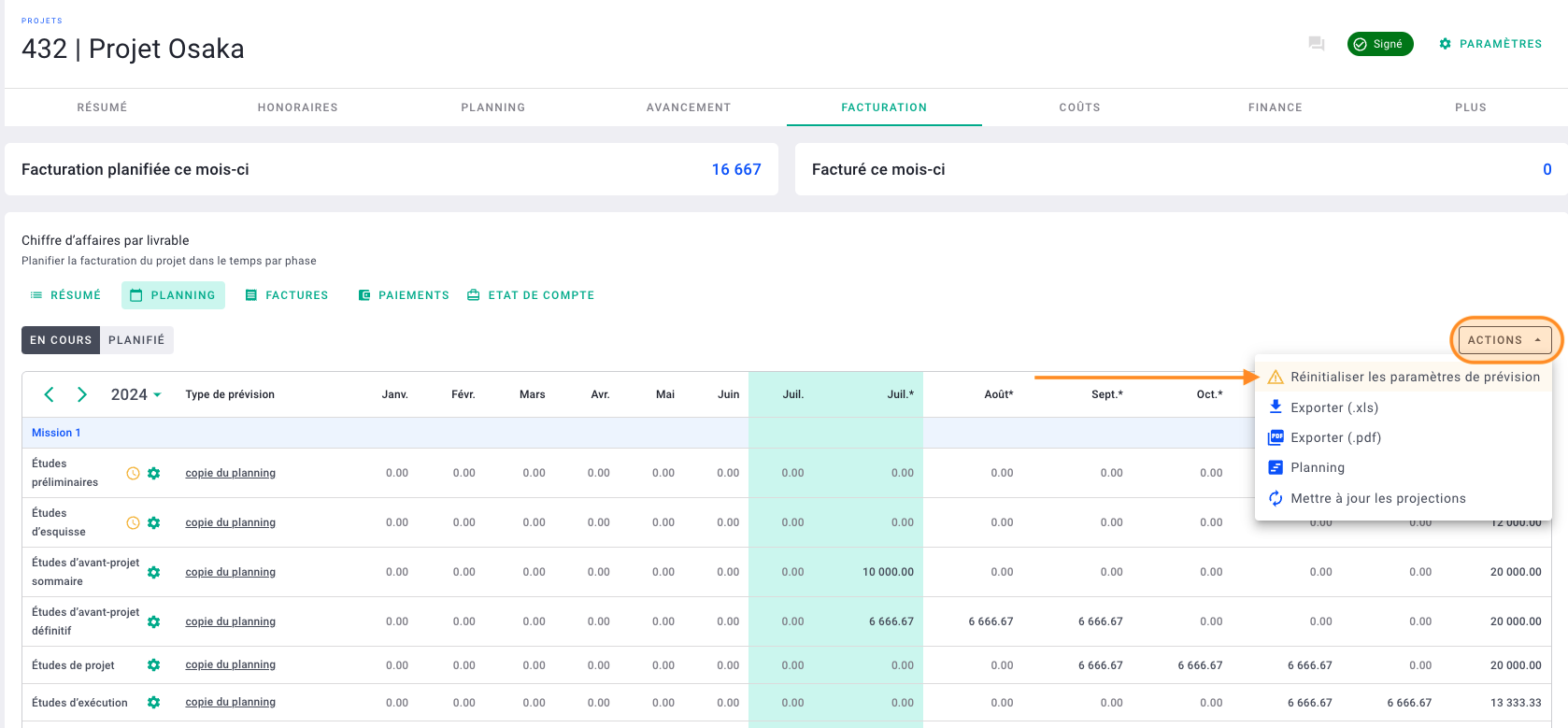The width and height of the screenshot is (1568, 728).
Task: Click the Type de prévision column header
Action: click(230, 394)
